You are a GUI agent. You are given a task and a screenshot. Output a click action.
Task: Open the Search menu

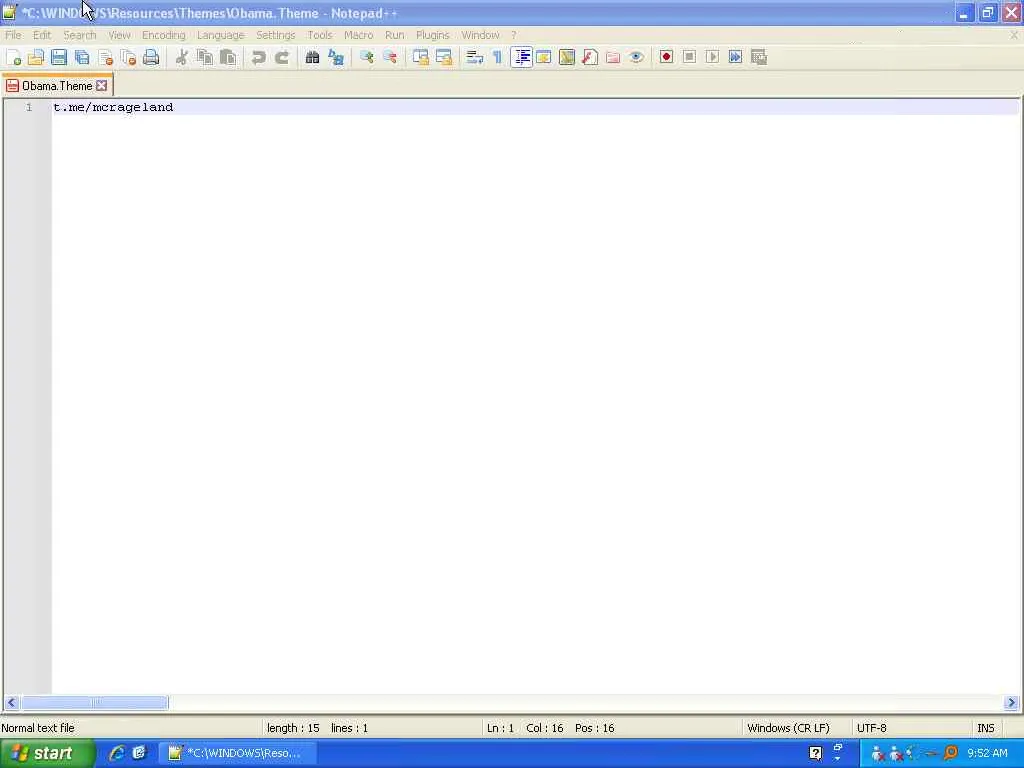(80, 35)
